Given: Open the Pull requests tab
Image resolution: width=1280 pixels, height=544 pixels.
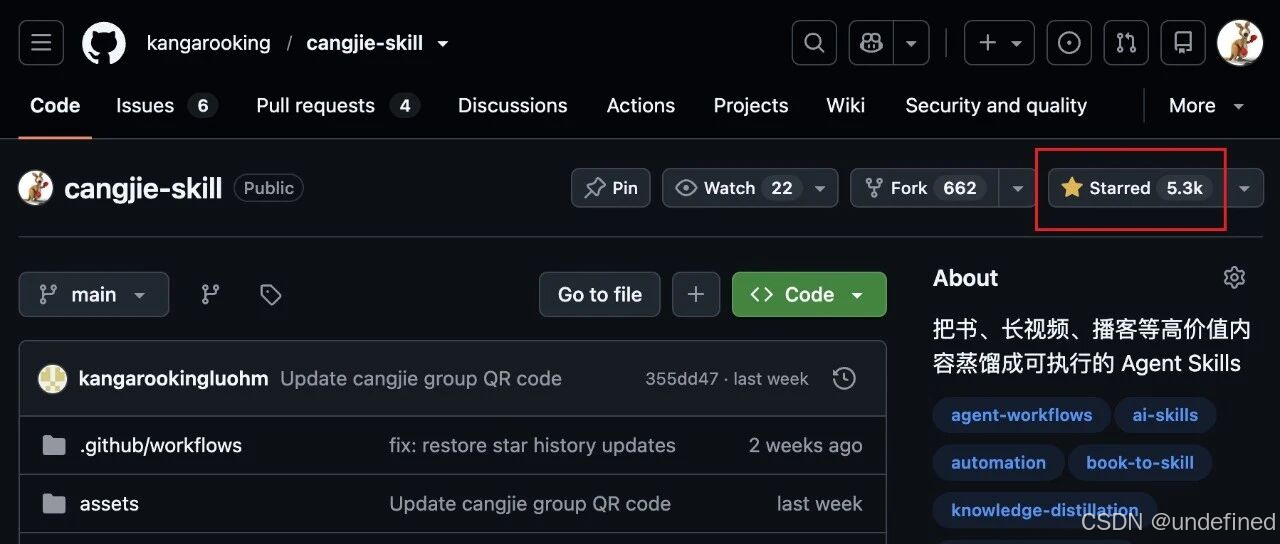Looking at the screenshot, I should (x=338, y=105).
